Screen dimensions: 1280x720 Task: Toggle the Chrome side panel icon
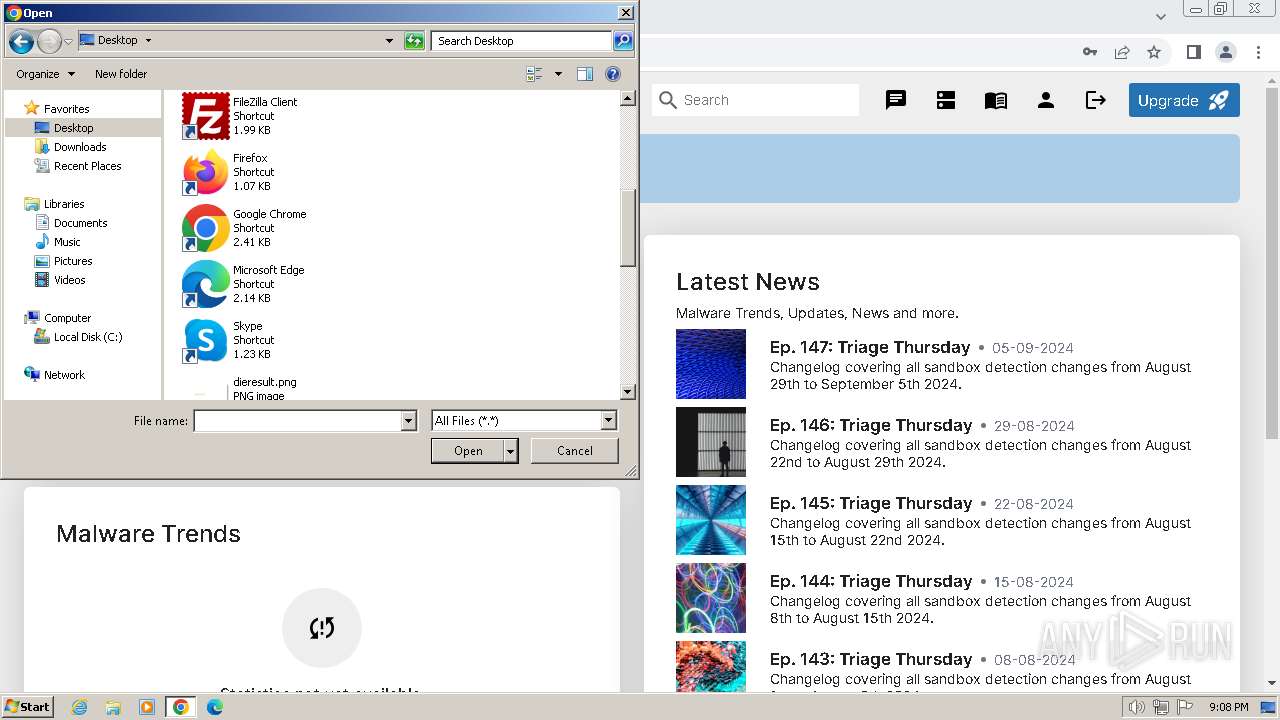point(1193,52)
